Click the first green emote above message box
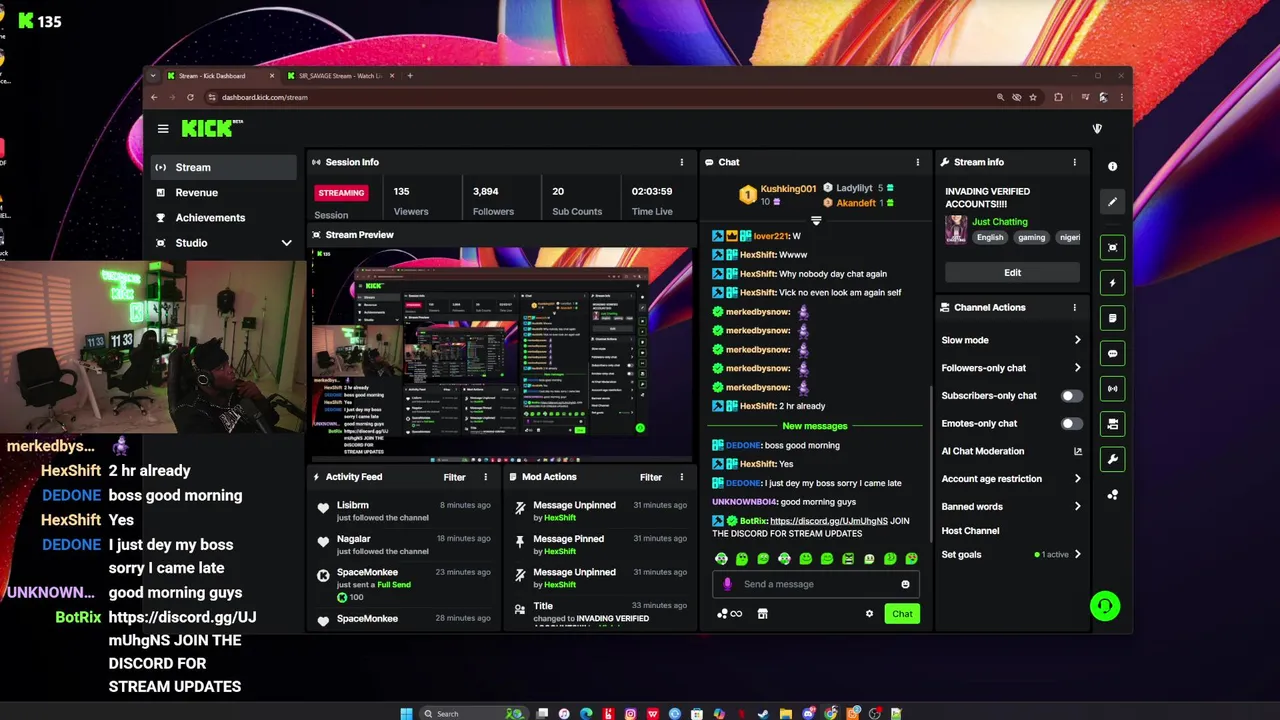Image resolution: width=1280 pixels, height=720 pixels. 721,559
